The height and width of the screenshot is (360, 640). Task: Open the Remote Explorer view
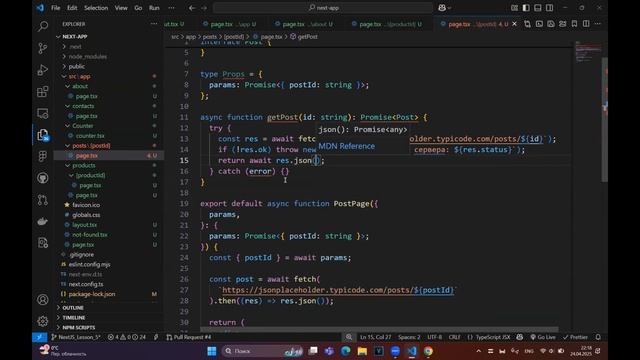42,113
